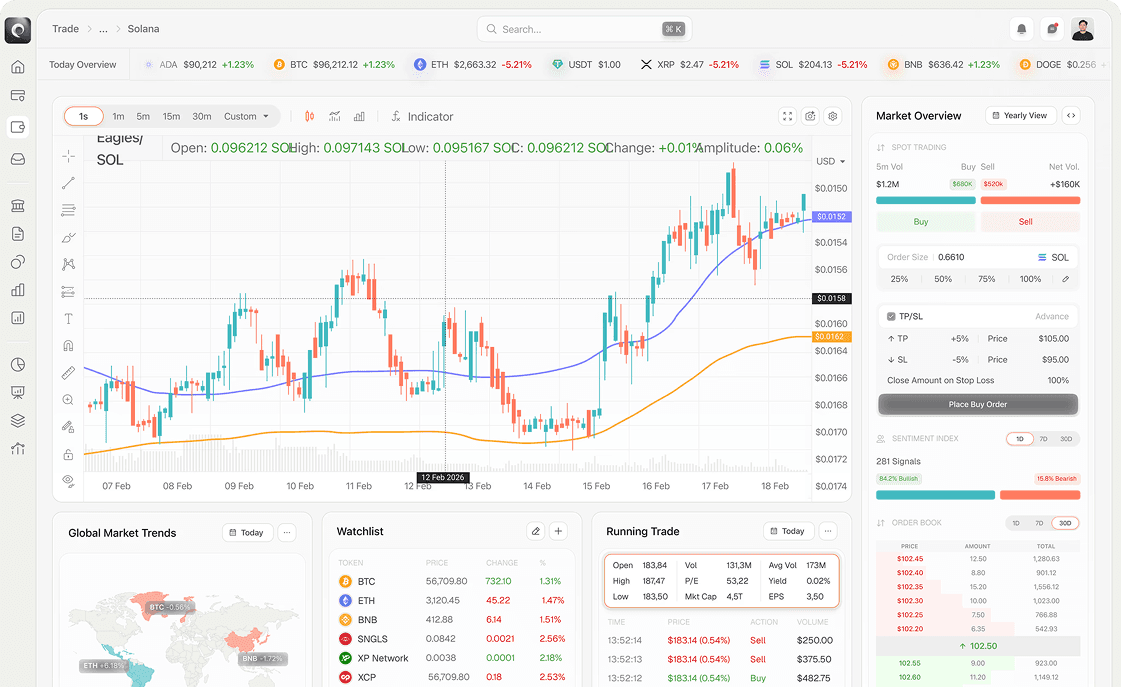Viewport: 1121px width, 687px height.
Task: Select the 1m timeframe tab
Action: [119, 117]
